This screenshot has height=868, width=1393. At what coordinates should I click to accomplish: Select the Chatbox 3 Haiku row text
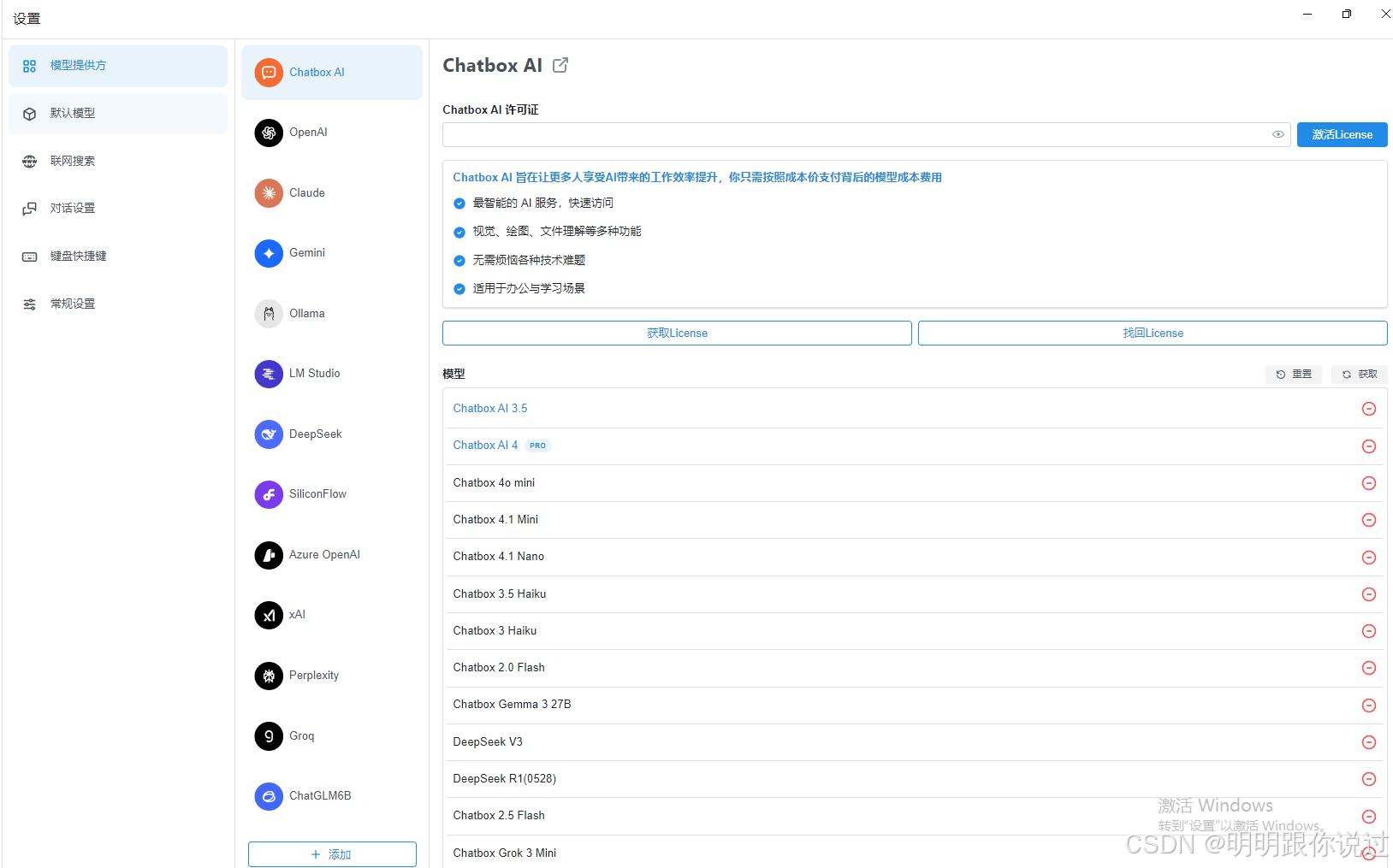coord(495,631)
